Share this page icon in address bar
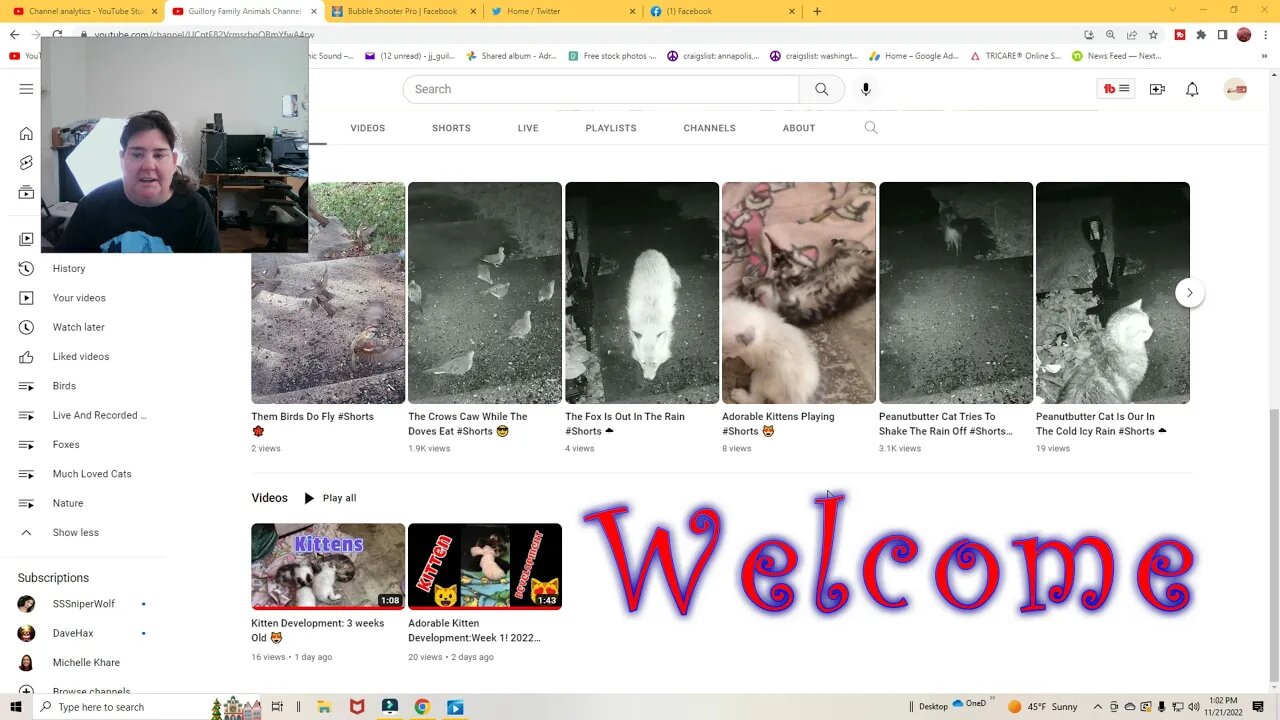1280x720 pixels. pos(1131,34)
